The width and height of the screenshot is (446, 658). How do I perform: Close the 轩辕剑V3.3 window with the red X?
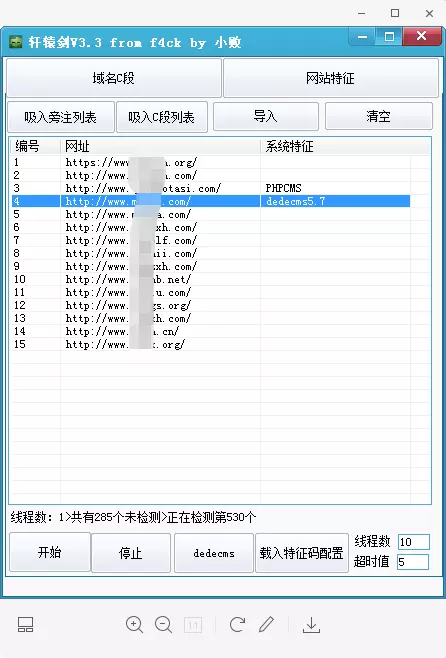pos(421,36)
